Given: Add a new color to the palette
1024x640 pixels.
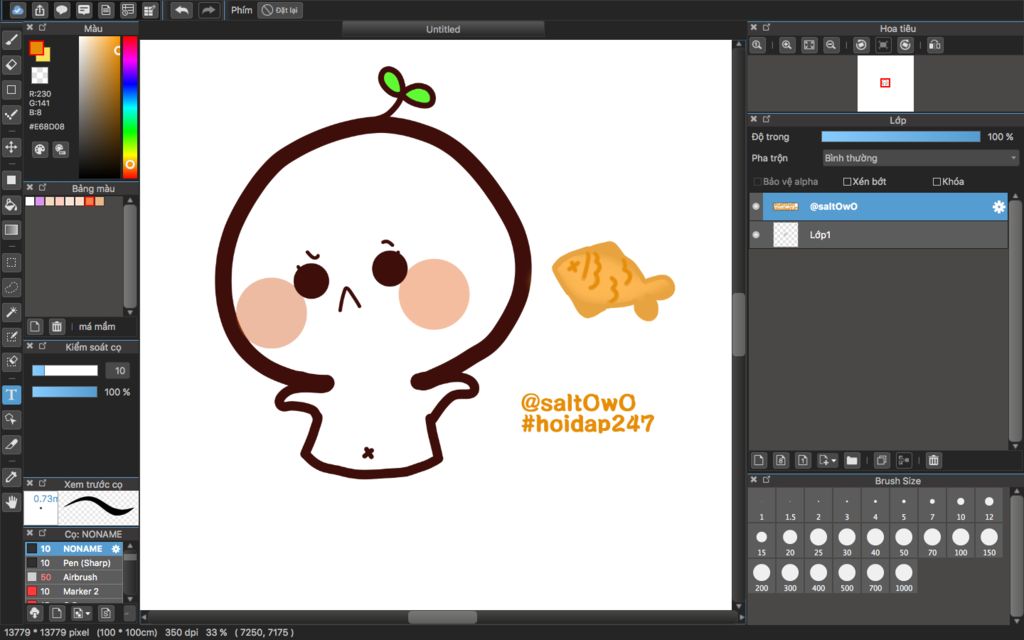Looking at the screenshot, I should [35, 327].
